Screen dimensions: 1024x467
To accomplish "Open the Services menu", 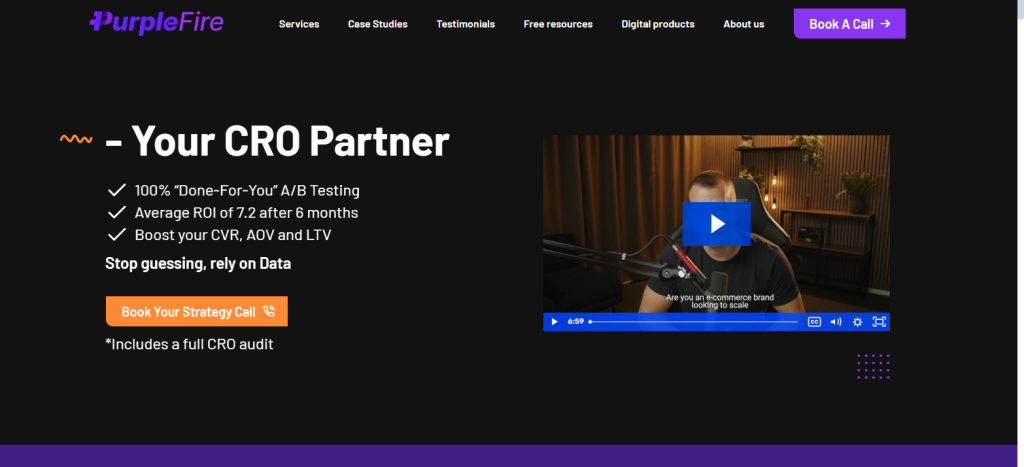I will point(299,24).
